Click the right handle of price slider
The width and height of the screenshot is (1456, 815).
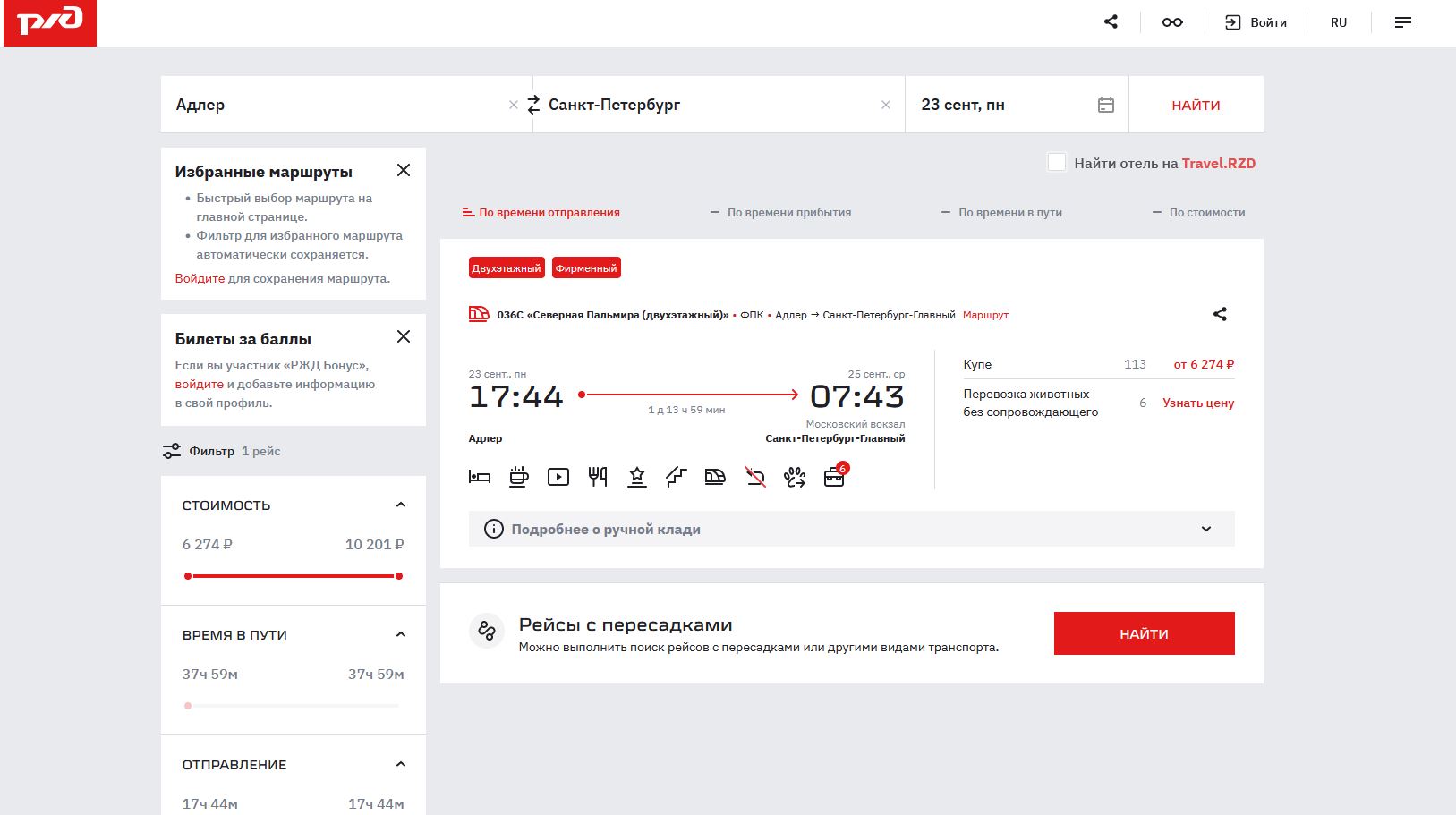tap(398, 576)
